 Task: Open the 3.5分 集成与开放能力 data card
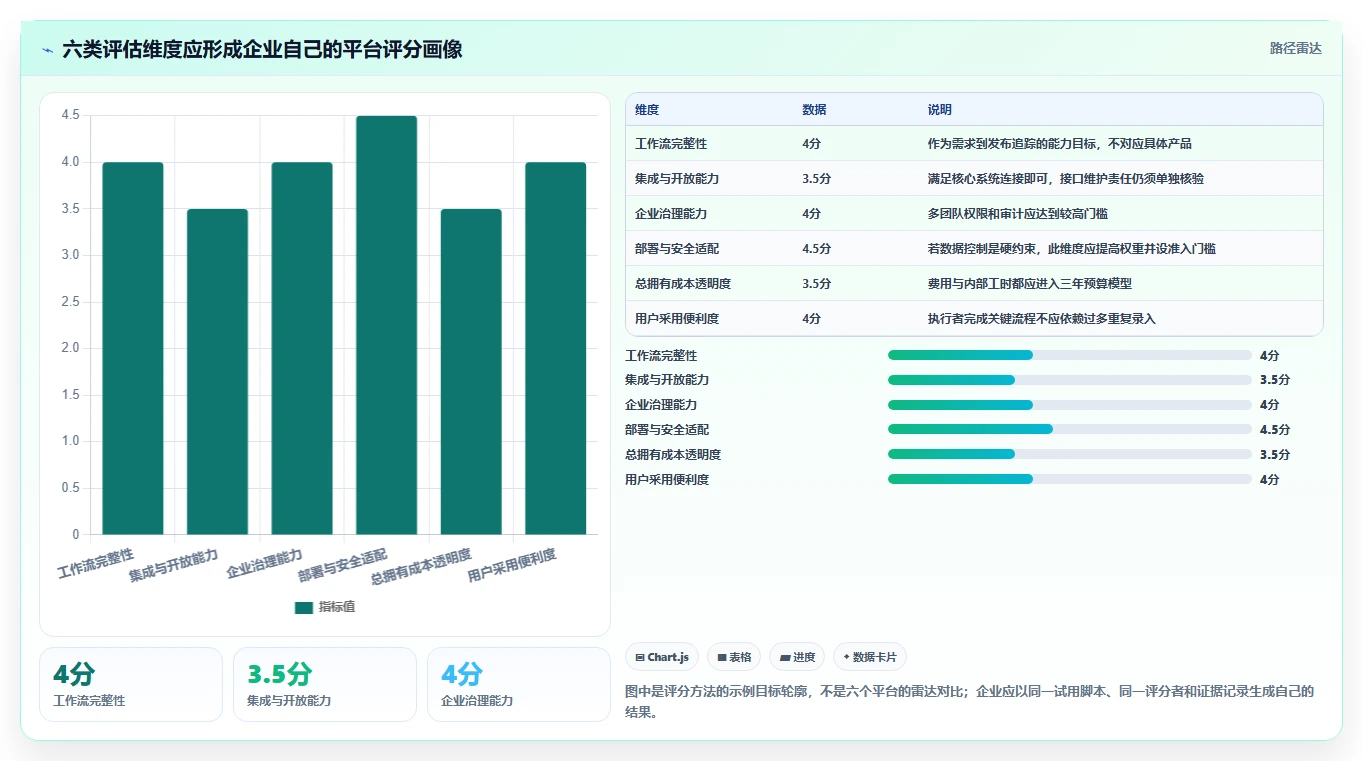click(325, 684)
